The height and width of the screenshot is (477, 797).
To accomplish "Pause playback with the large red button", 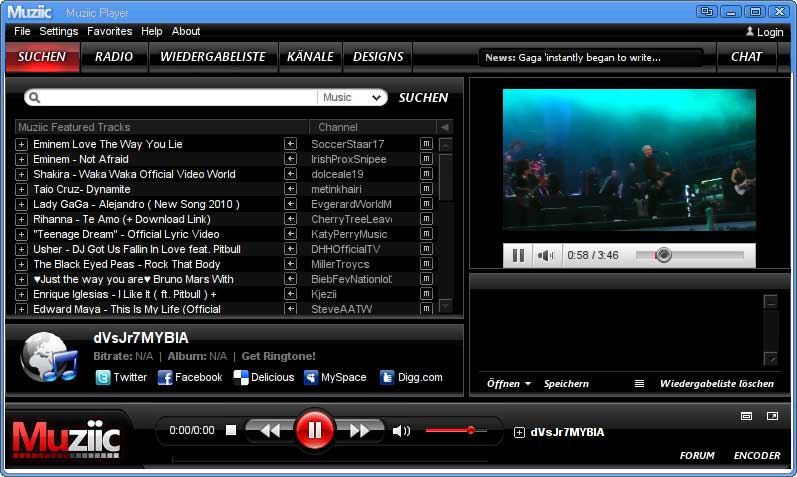I will coord(314,431).
